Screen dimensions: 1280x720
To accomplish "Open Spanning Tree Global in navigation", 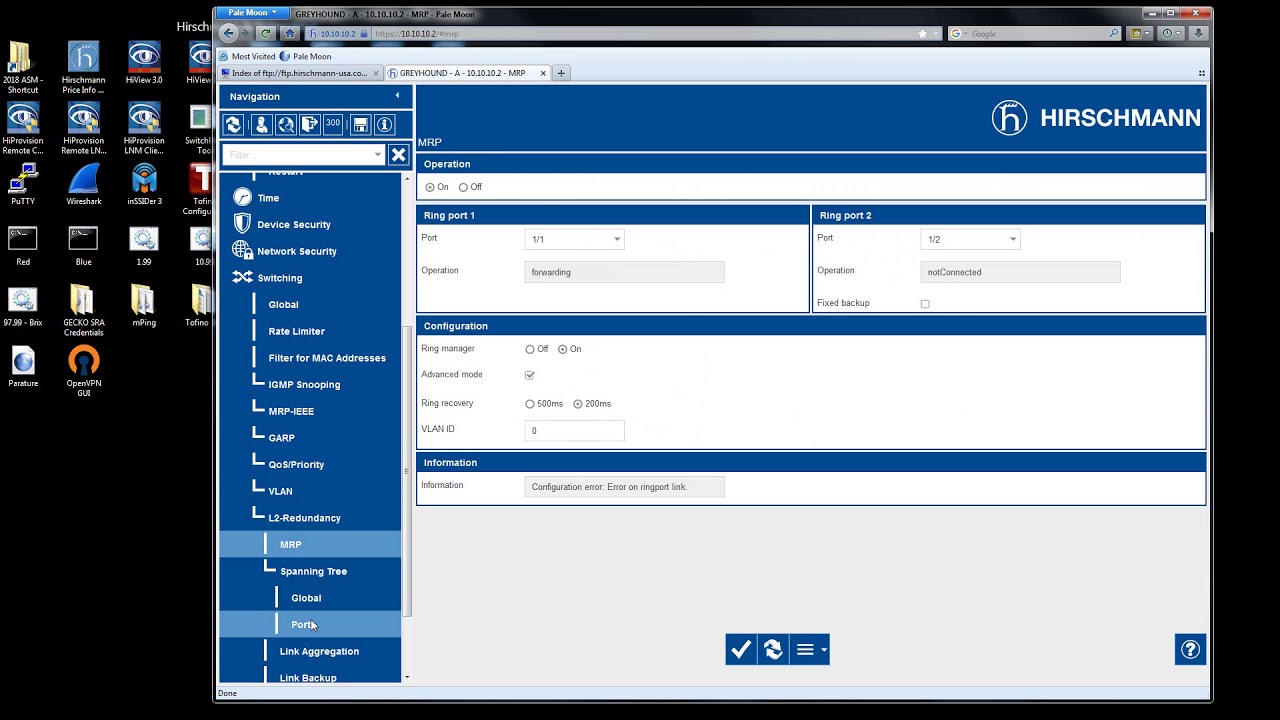I will click(306, 598).
